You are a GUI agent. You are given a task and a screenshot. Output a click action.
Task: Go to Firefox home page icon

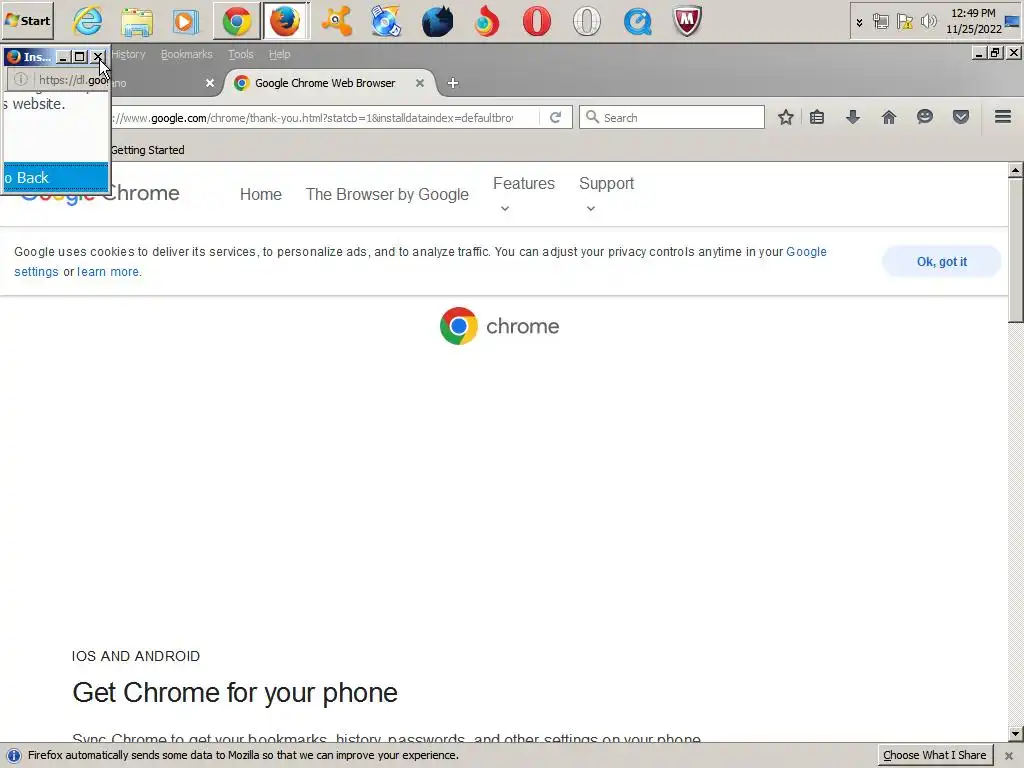[x=889, y=118]
